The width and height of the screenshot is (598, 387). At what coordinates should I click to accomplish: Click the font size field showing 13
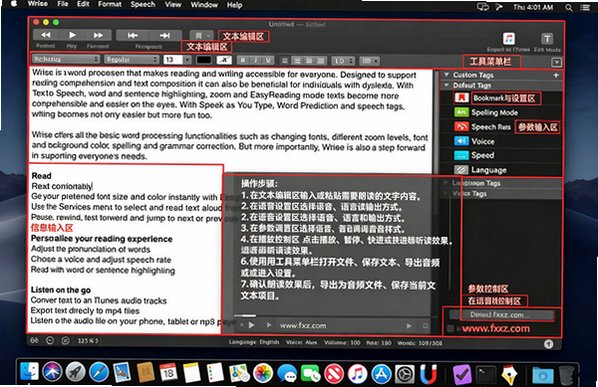click(173, 60)
